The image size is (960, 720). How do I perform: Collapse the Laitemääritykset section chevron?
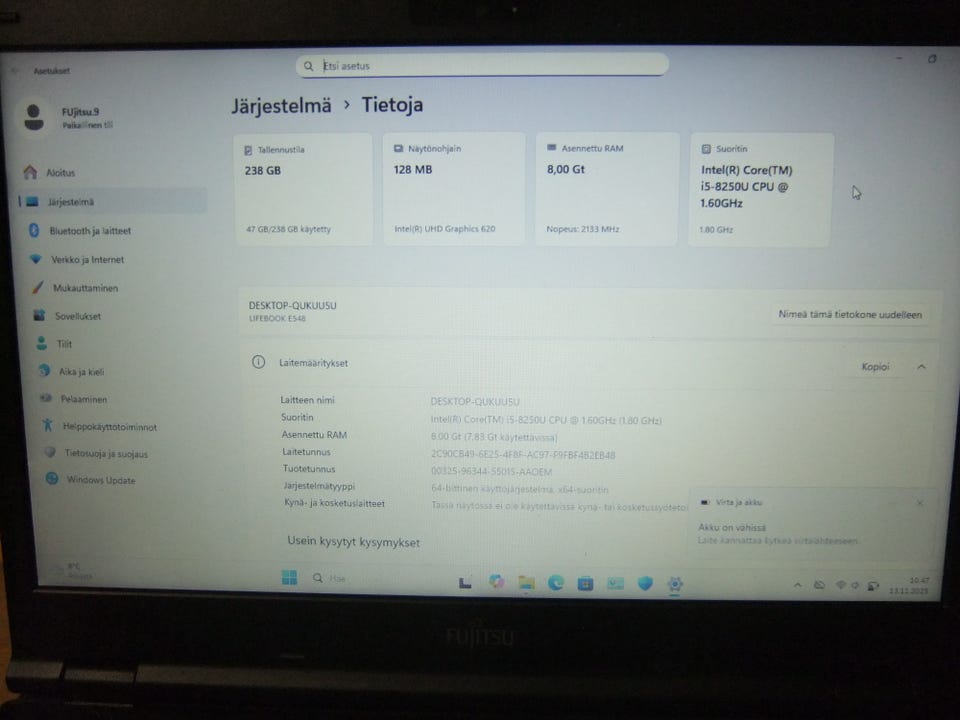coord(921,367)
